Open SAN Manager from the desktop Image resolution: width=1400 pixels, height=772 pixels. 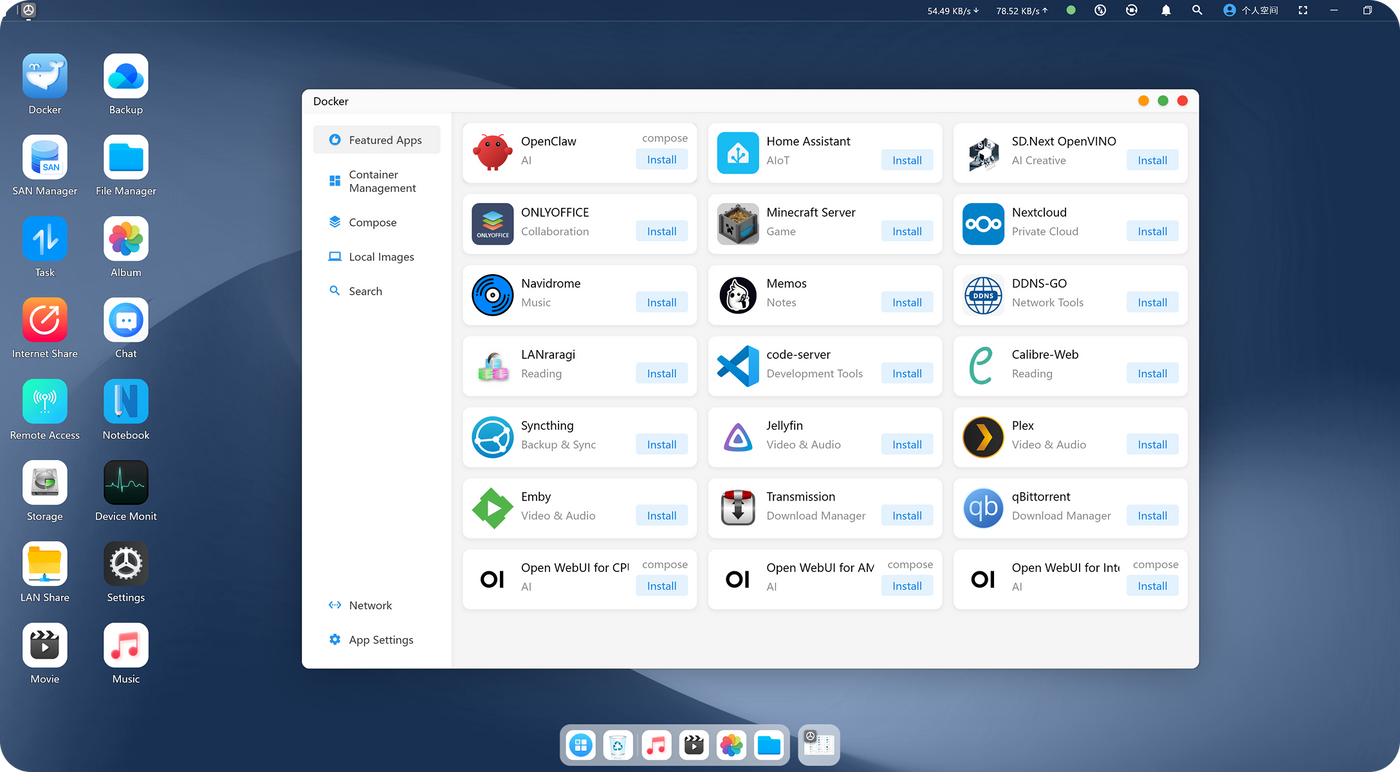45,157
